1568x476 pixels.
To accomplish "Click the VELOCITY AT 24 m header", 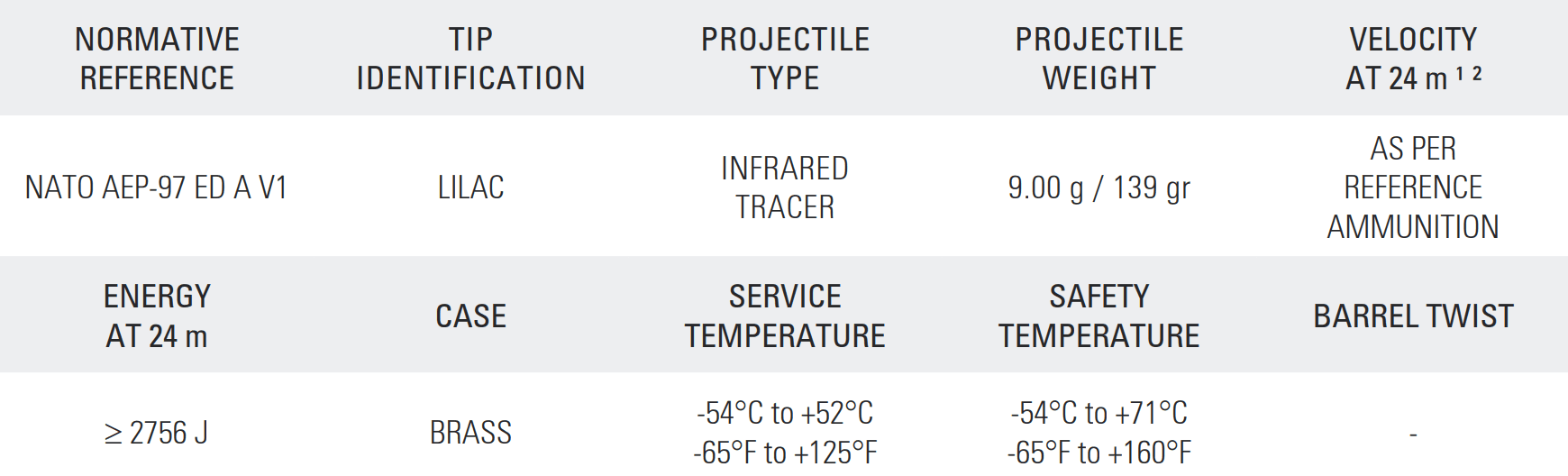I will tap(1413, 59).
